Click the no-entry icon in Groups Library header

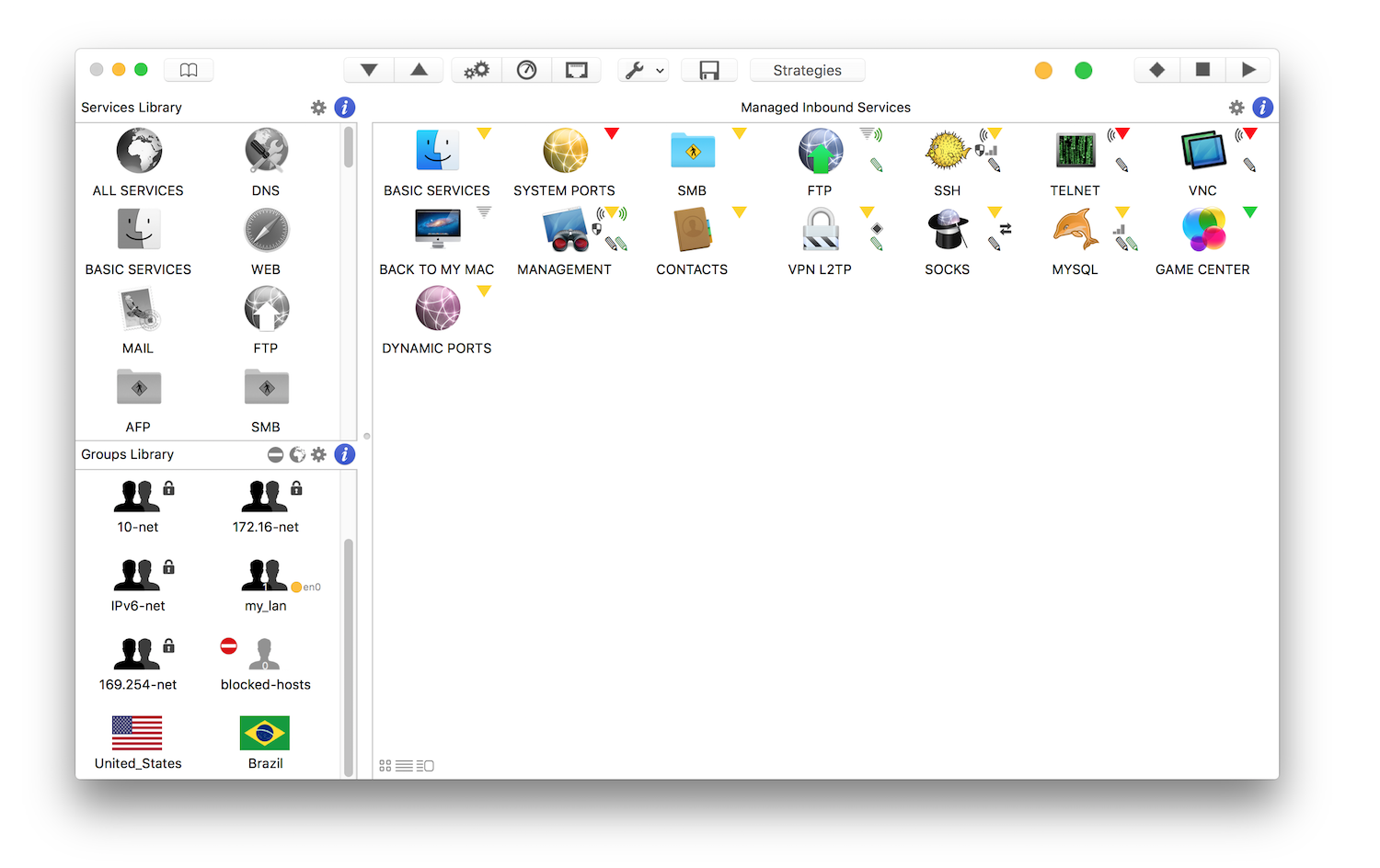(275, 454)
